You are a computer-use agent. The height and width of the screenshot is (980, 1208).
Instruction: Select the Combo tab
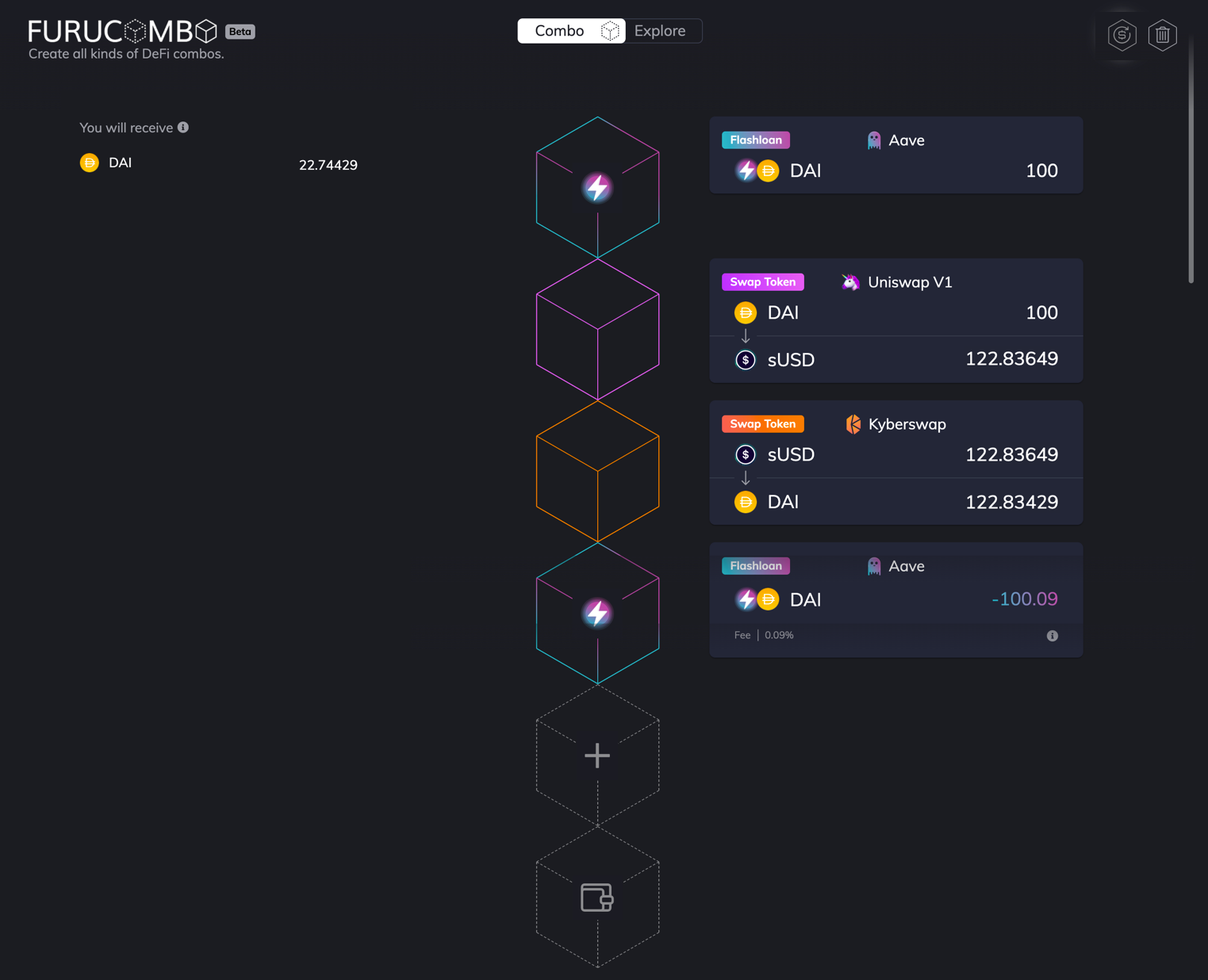[559, 30]
